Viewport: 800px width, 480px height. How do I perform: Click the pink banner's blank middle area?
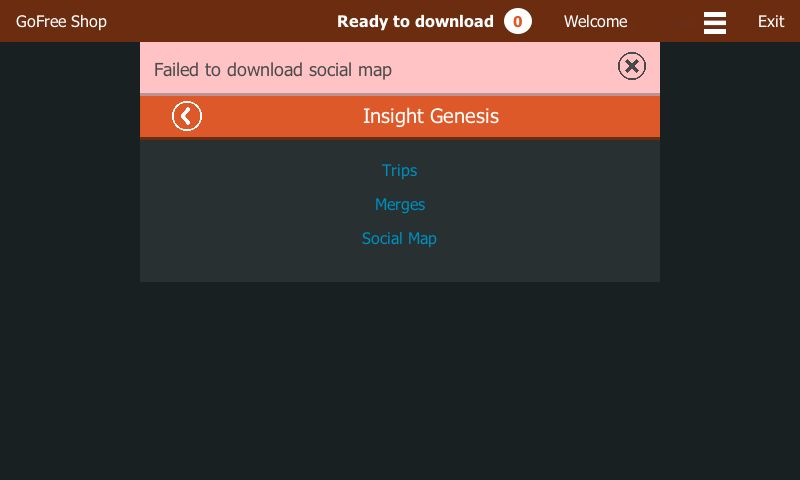(503, 68)
